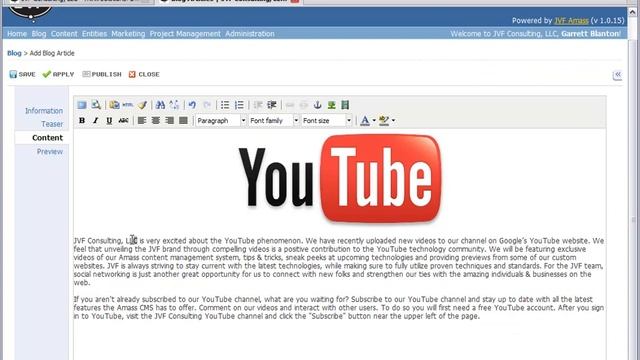Publish the blog article

pos(102,74)
